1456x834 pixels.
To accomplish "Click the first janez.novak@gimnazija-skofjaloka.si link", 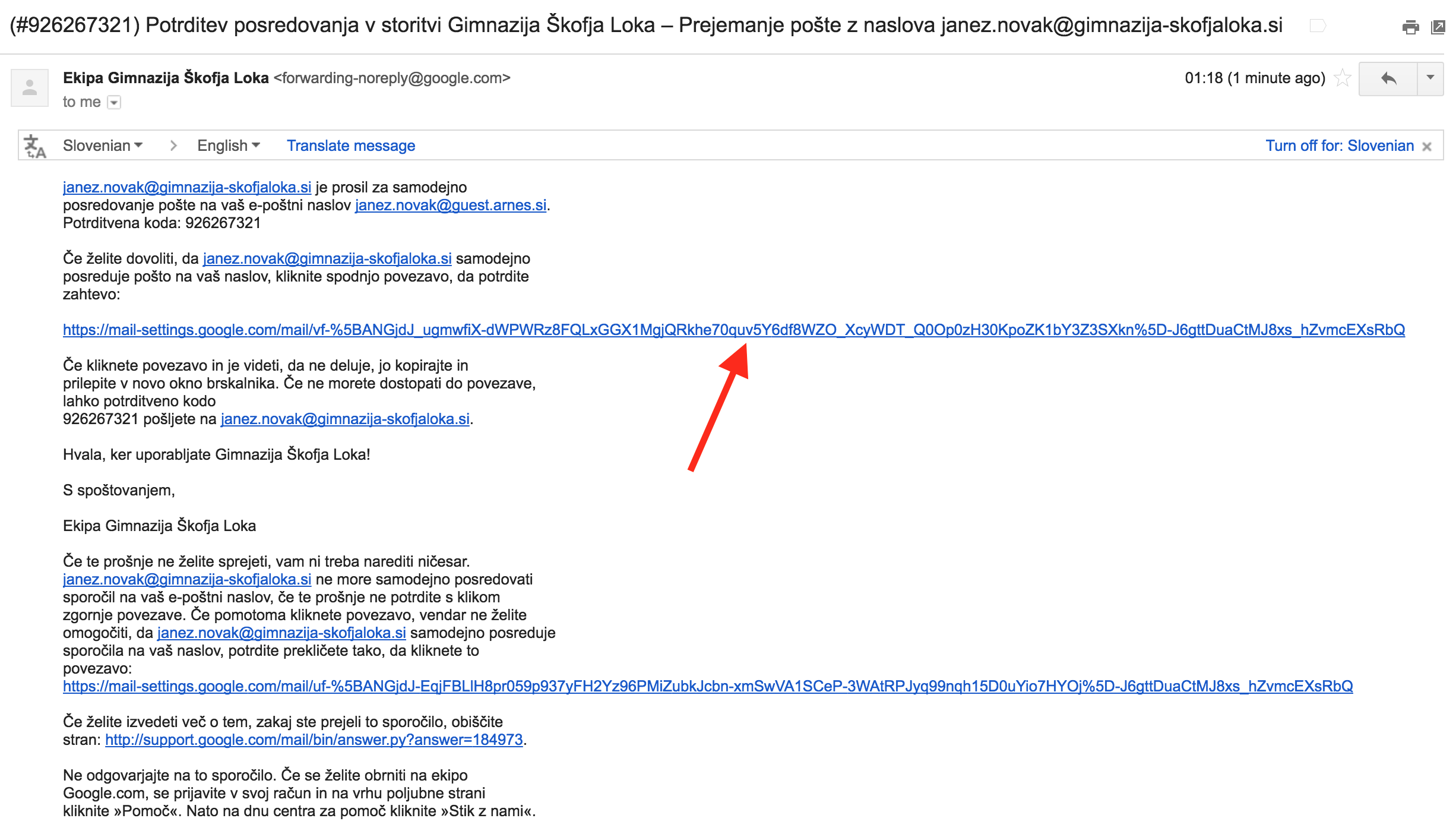I will click(187, 187).
